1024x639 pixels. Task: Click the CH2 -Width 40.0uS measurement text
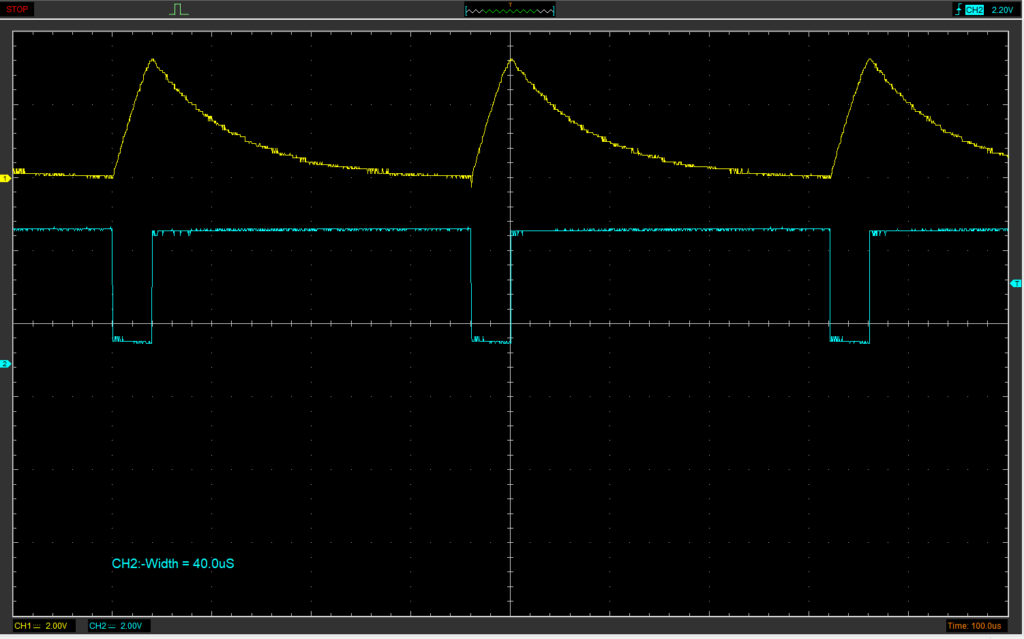(x=173, y=564)
